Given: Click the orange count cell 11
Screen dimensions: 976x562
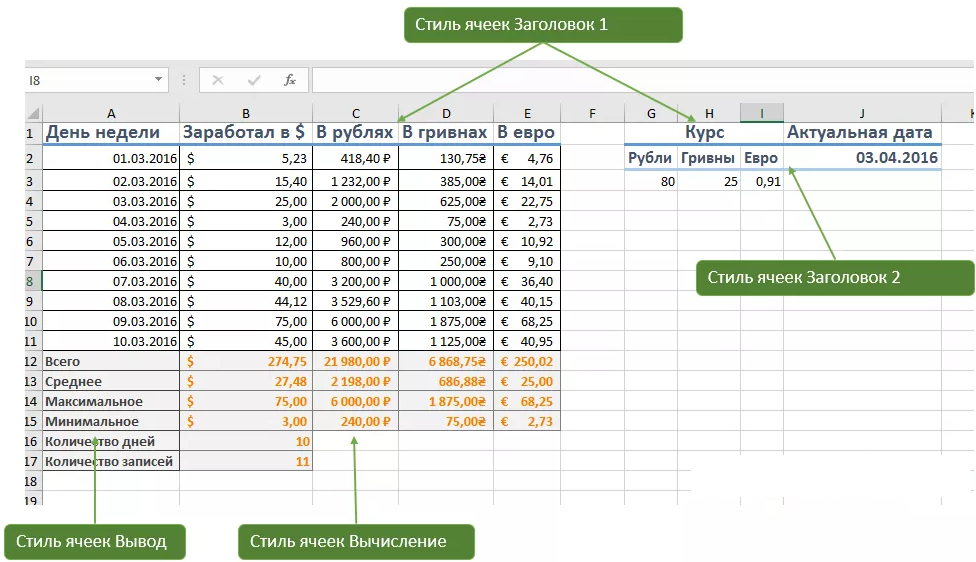Looking at the screenshot, I should (246, 461).
